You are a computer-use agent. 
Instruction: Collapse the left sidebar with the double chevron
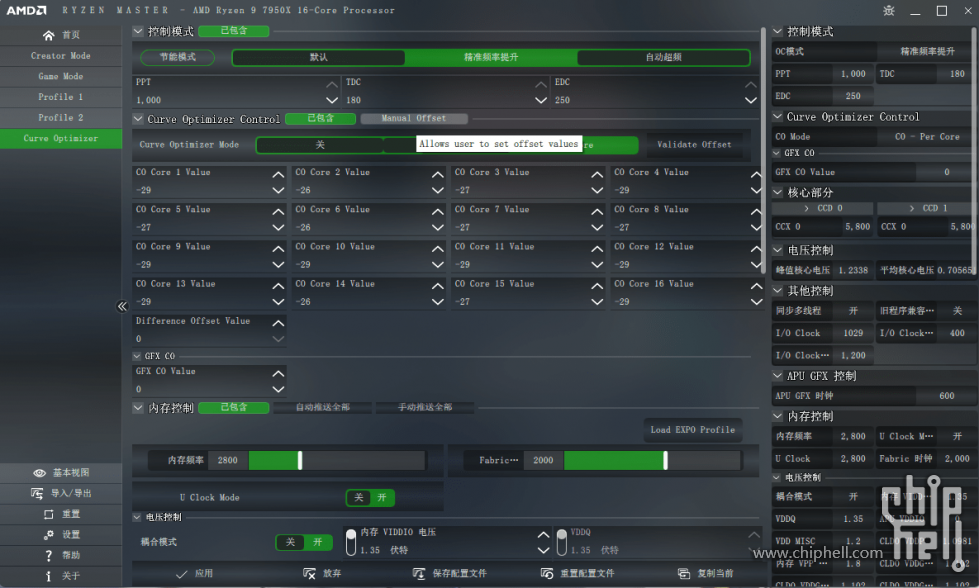point(122,306)
